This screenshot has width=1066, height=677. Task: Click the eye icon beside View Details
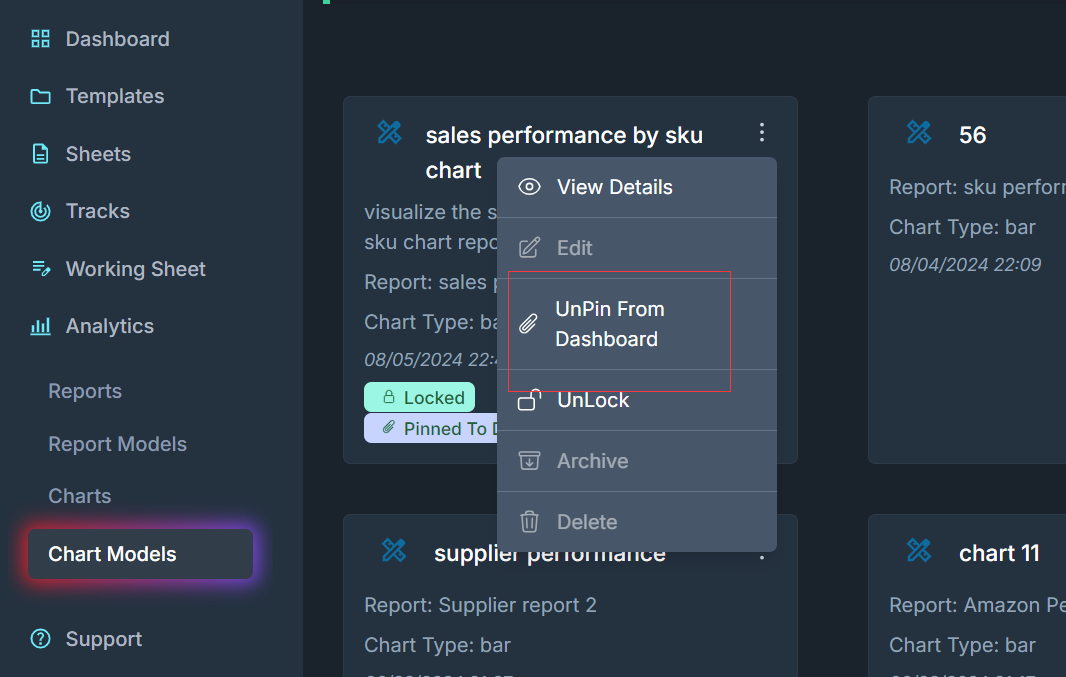[530, 187]
